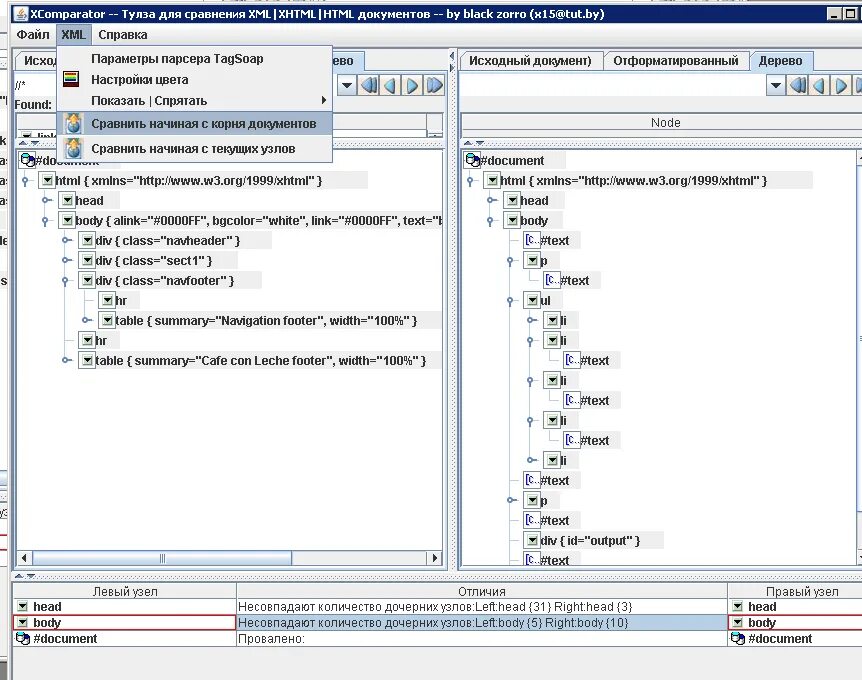Click Java icon in window title bar
The height and width of the screenshot is (680, 862).
(21, 14)
